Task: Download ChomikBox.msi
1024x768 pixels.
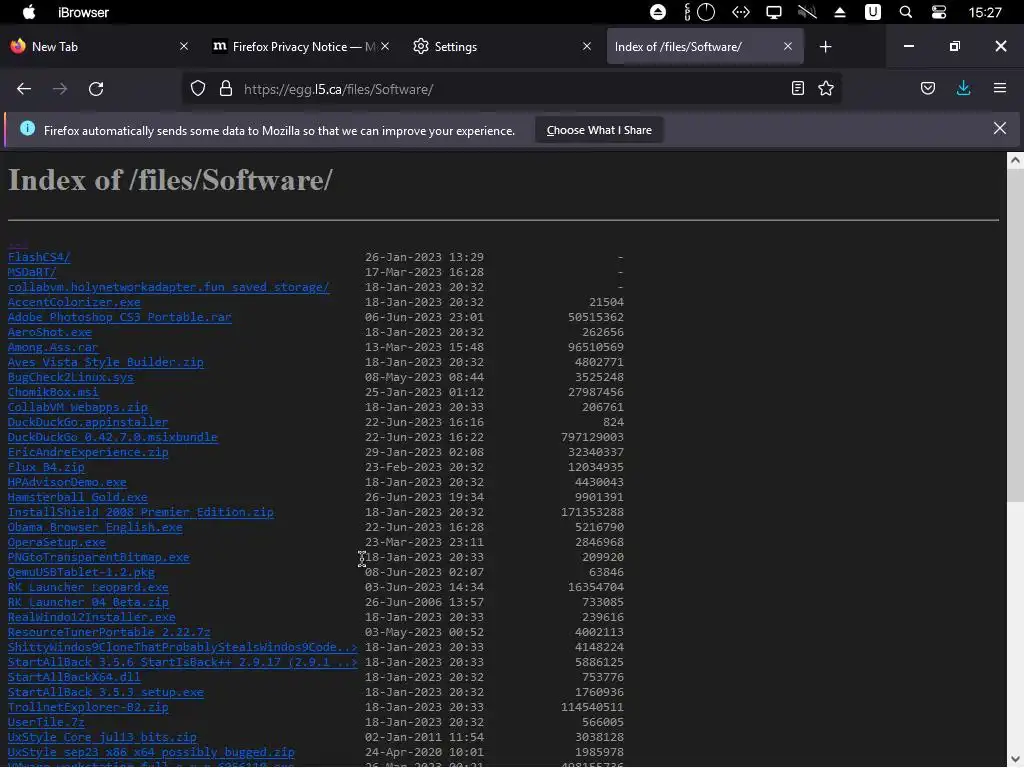Action: (53, 392)
